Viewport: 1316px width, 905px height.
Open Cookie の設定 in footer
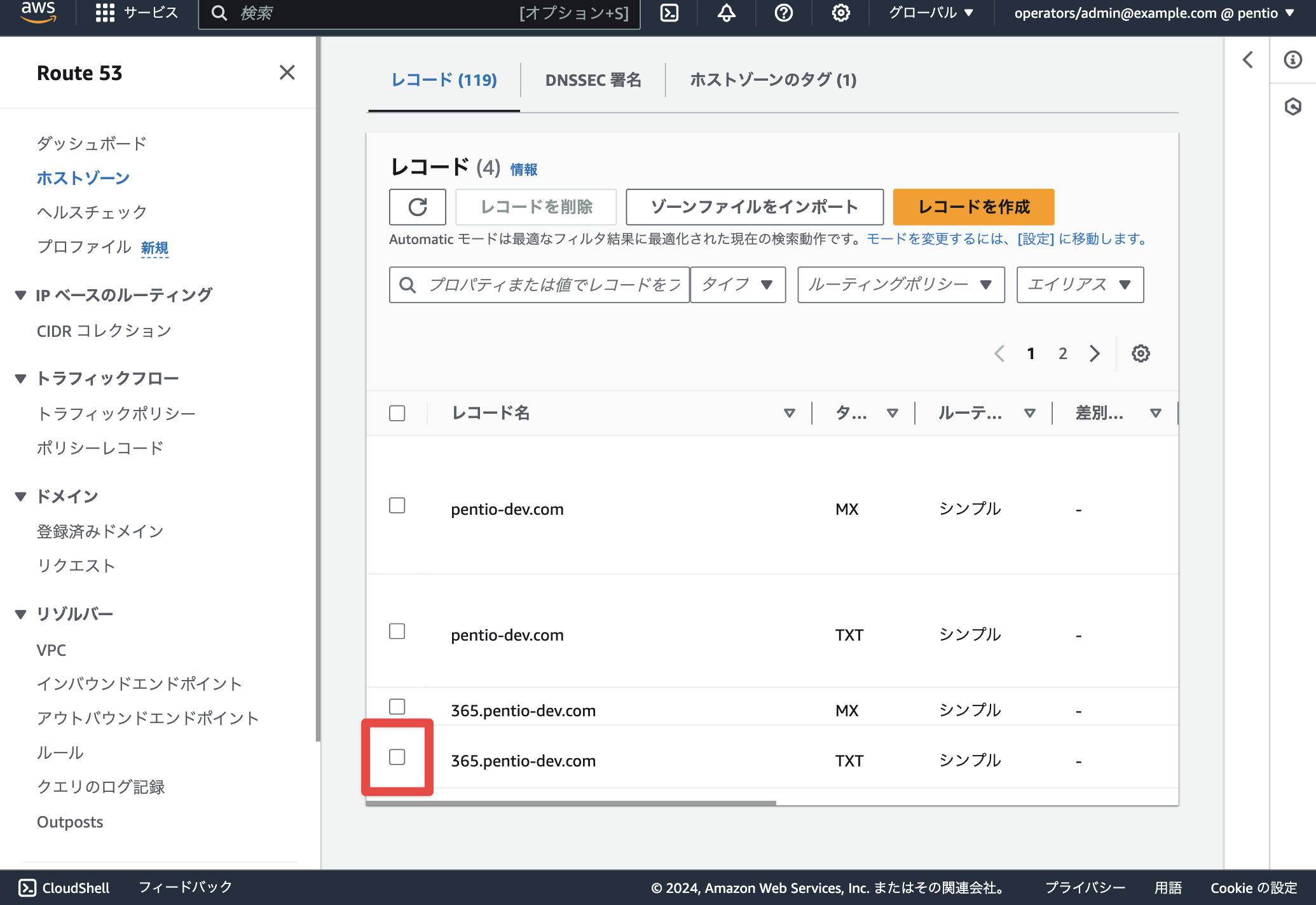(1254, 888)
